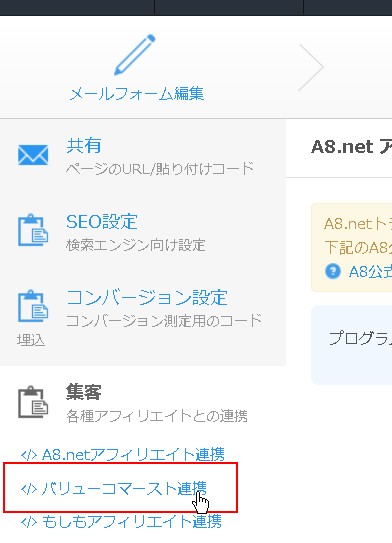Click the code icon before A8.netアフィリエイト連携
Screen dimensions: 392x543
(x=29, y=455)
